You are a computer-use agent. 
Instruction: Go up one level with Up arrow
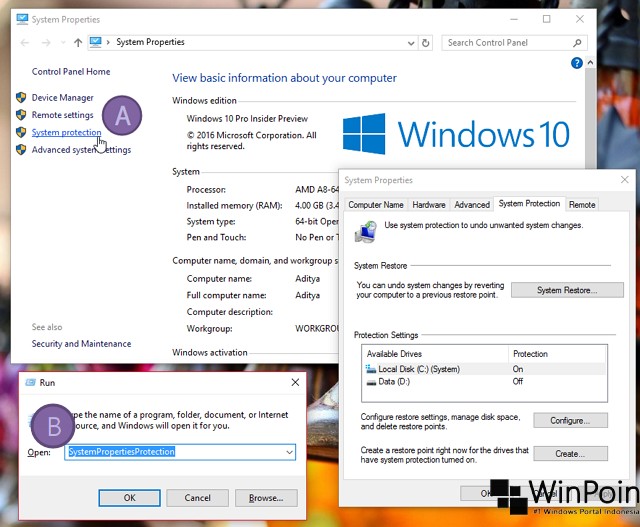click(78, 42)
